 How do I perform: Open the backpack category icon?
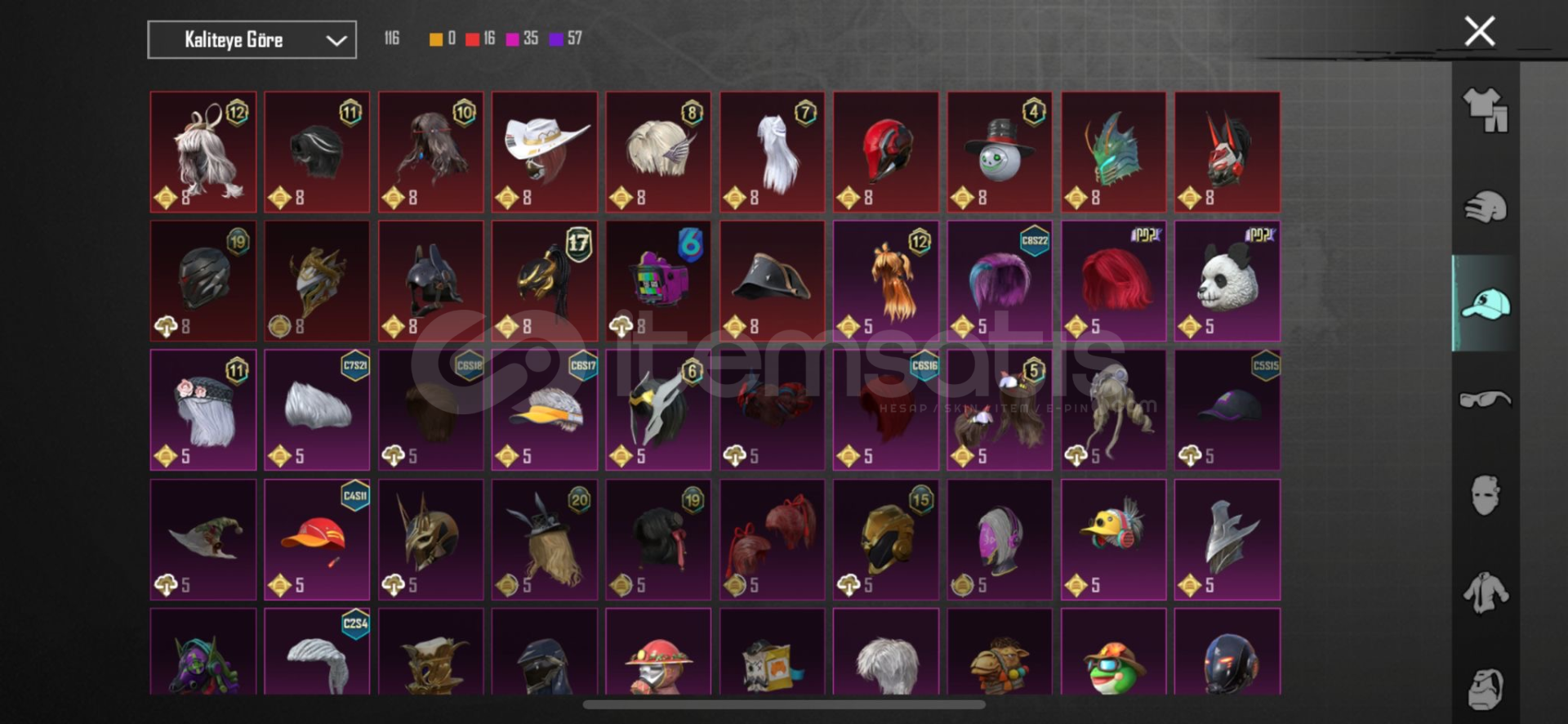1485,689
